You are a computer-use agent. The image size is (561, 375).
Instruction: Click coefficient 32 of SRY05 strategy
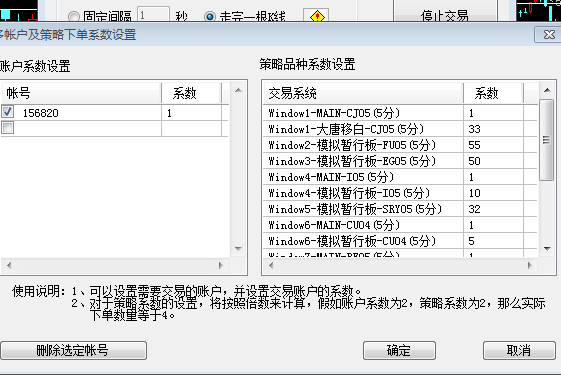click(493, 209)
